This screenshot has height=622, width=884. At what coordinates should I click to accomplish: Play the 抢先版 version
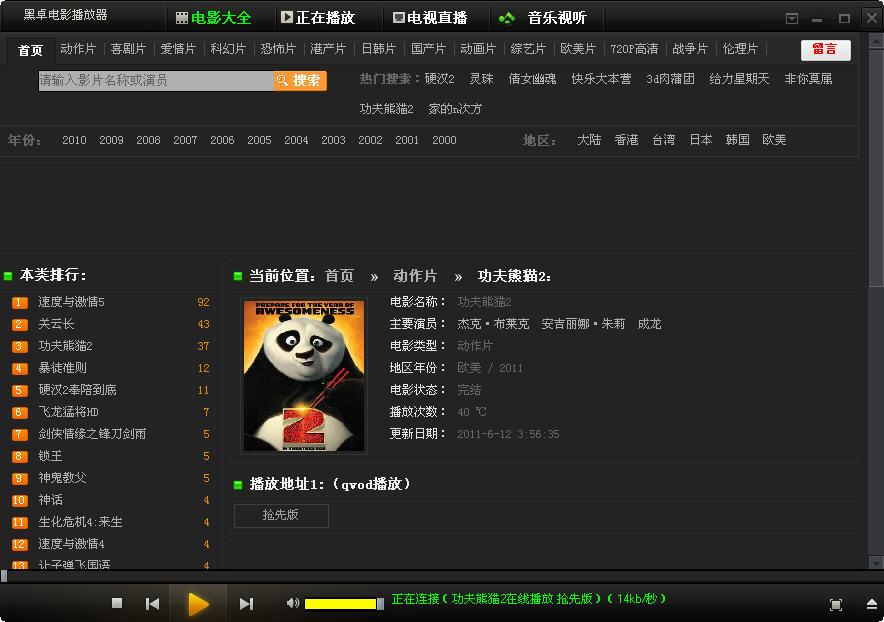tap(281, 515)
